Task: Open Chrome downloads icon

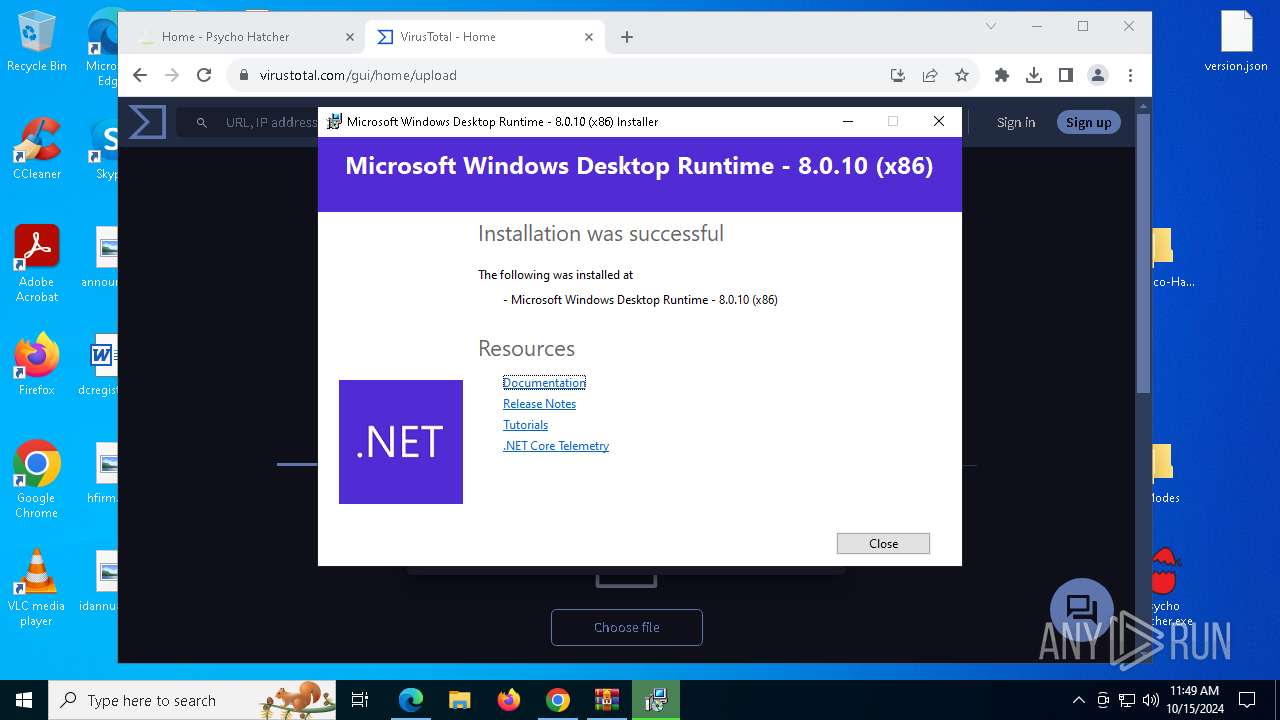Action: click(x=1034, y=75)
